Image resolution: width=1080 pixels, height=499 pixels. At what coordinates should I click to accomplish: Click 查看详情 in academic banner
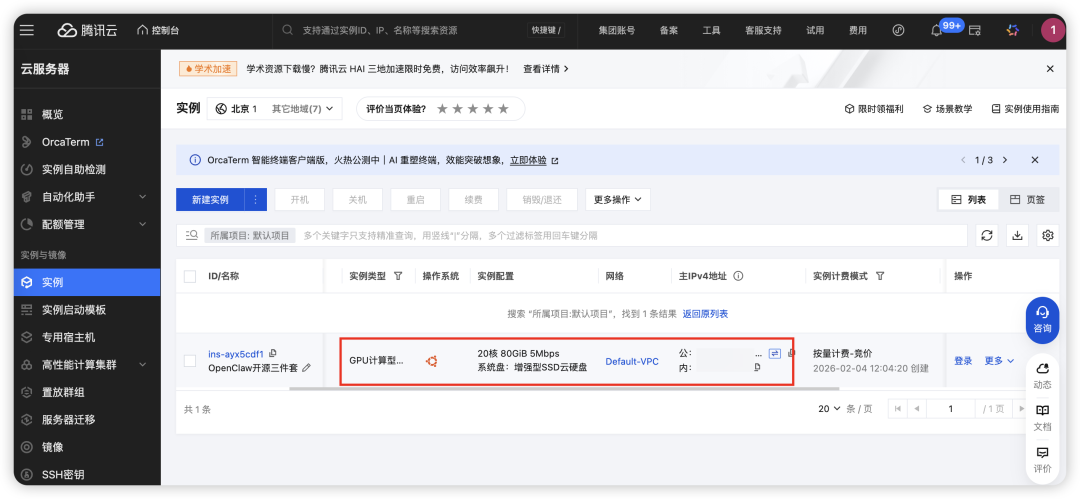point(546,69)
